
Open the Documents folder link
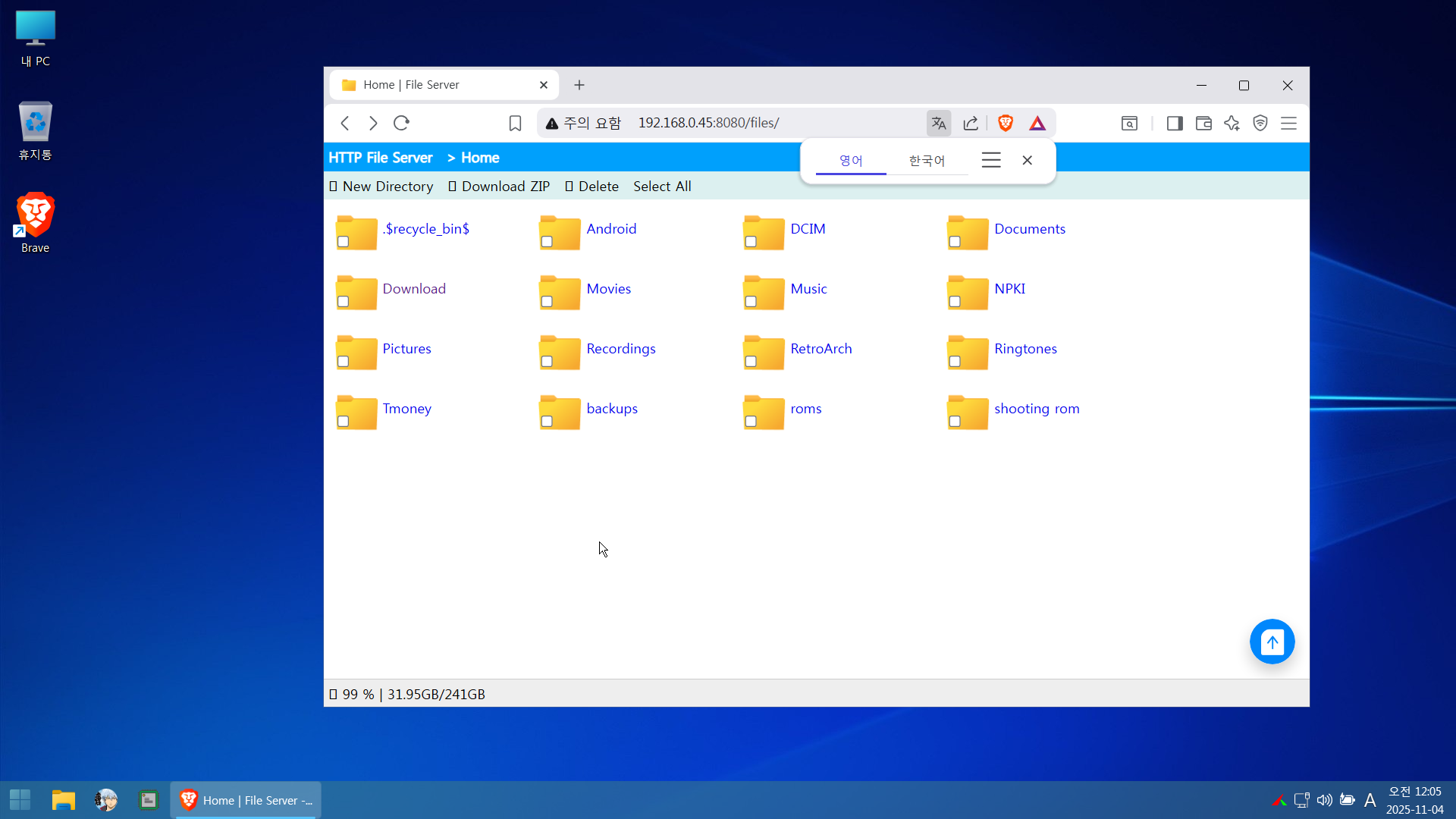pos(1029,229)
